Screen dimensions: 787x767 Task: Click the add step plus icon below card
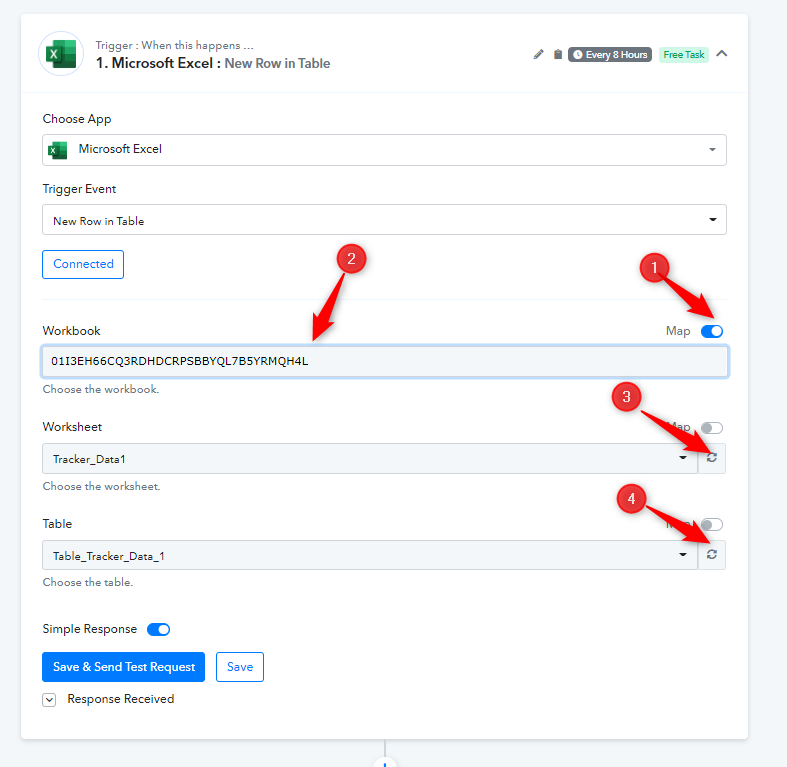point(385,763)
